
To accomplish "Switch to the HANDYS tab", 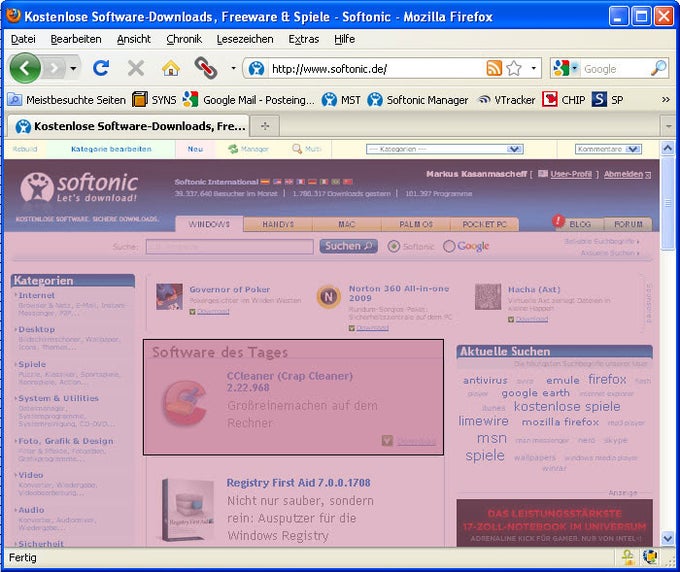I will point(278,224).
